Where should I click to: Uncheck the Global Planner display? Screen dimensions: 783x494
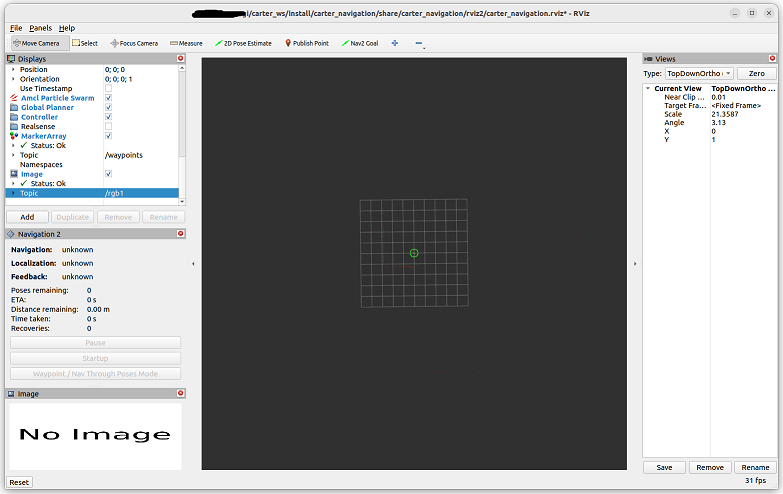(108, 107)
